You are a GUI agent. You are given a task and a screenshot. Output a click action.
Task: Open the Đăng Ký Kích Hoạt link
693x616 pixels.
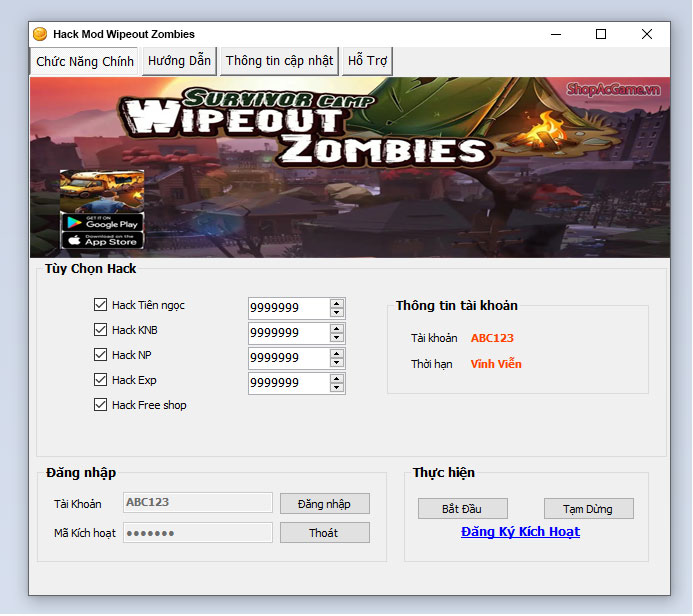coord(520,532)
